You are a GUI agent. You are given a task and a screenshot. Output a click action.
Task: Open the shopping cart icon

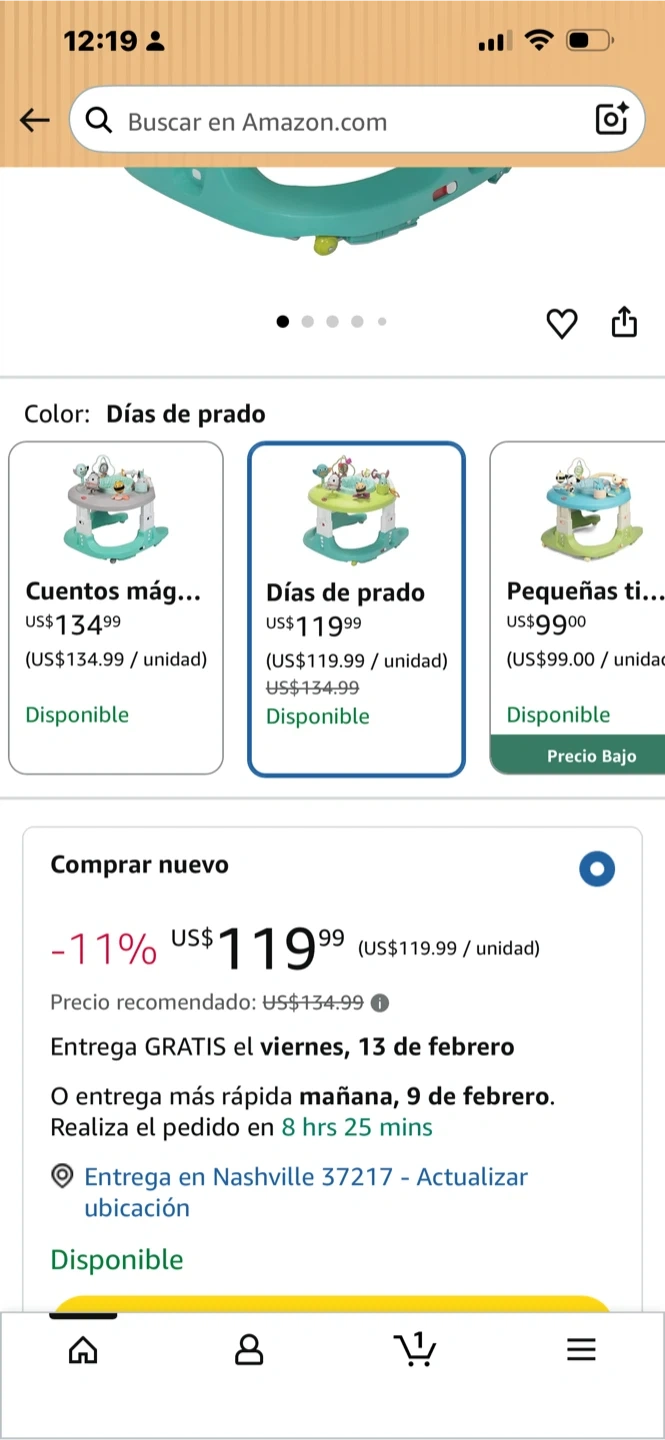(415, 1350)
